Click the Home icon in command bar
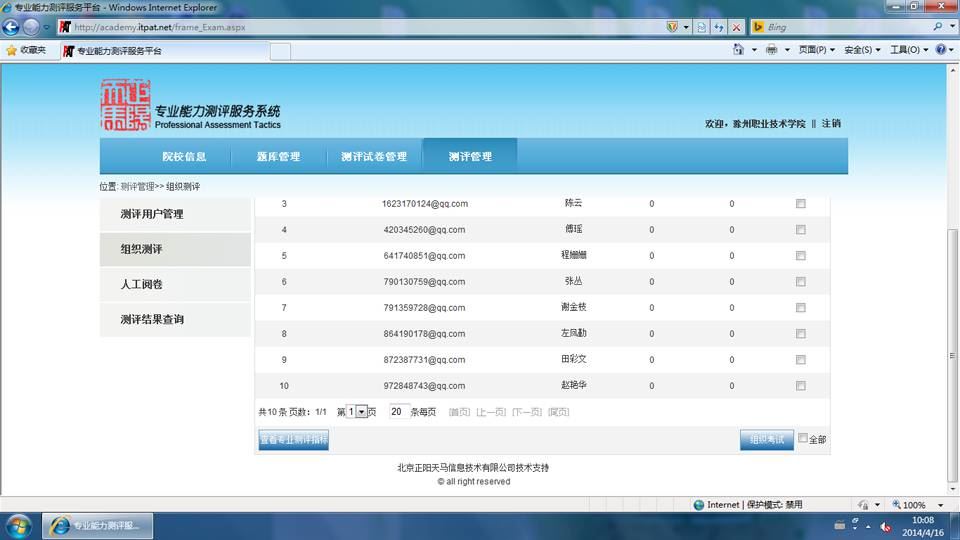 pos(738,50)
